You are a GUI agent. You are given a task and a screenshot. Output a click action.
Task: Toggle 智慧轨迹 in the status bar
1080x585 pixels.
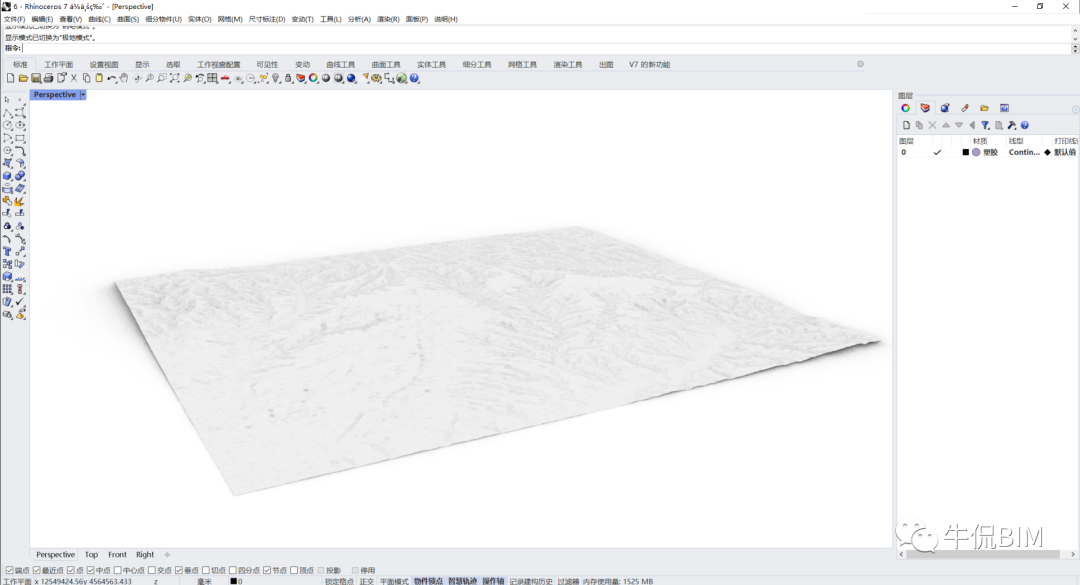tap(462, 581)
